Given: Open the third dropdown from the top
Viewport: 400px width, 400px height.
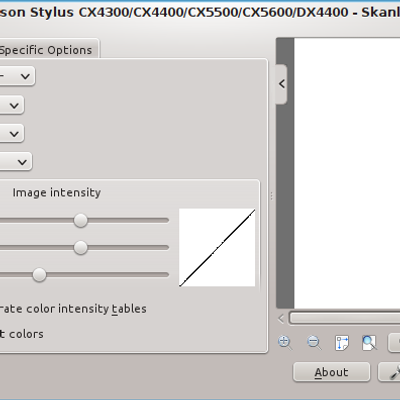Looking at the screenshot, I should 12,134.
